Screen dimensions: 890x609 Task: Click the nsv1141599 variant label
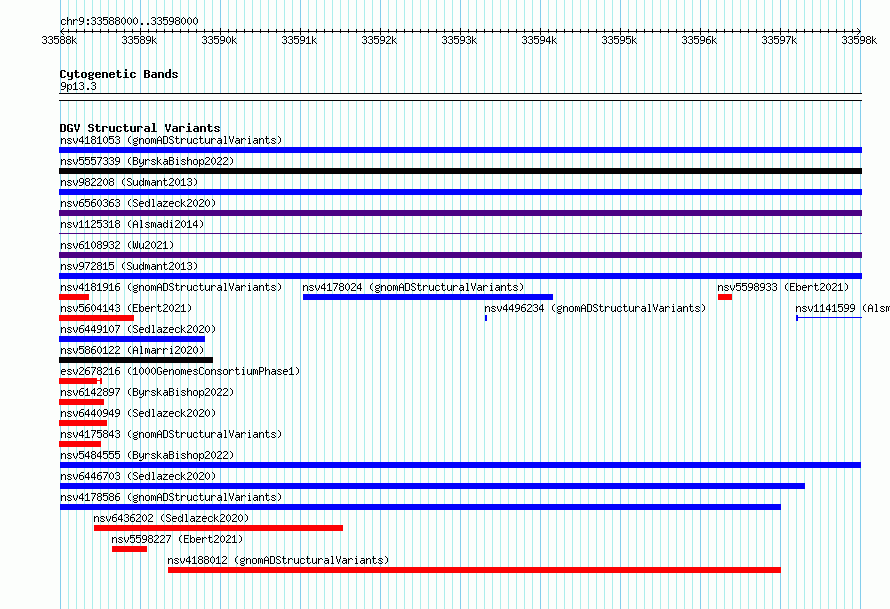click(x=842, y=308)
